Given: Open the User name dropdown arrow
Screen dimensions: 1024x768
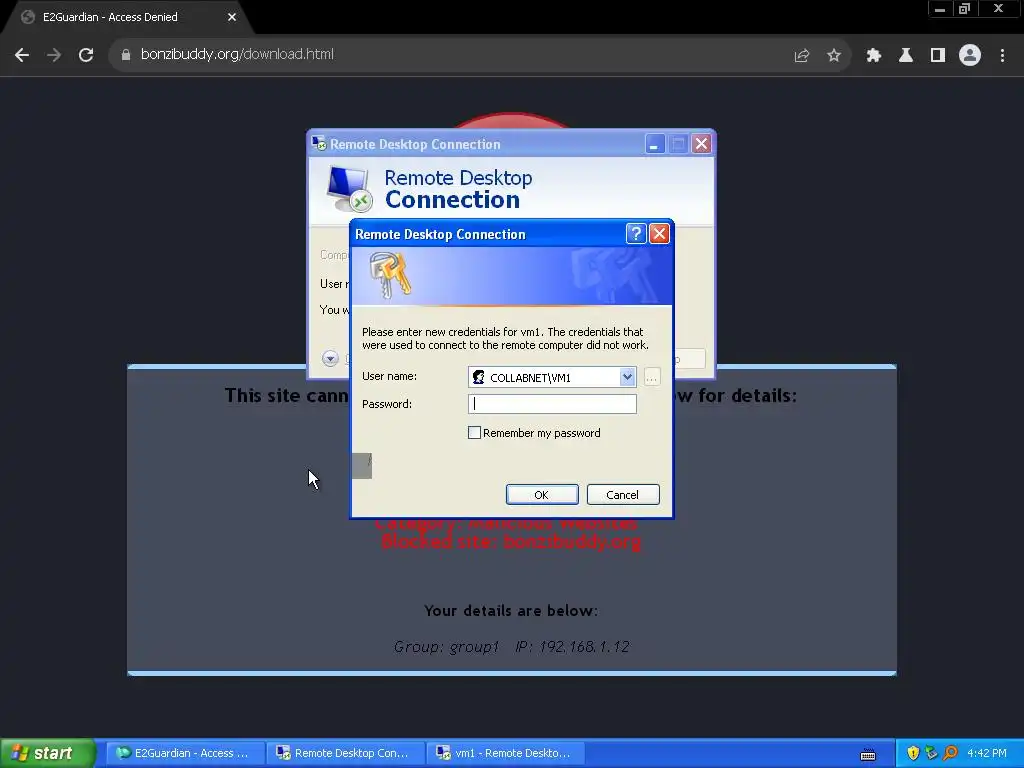Looking at the screenshot, I should (627, 377).
